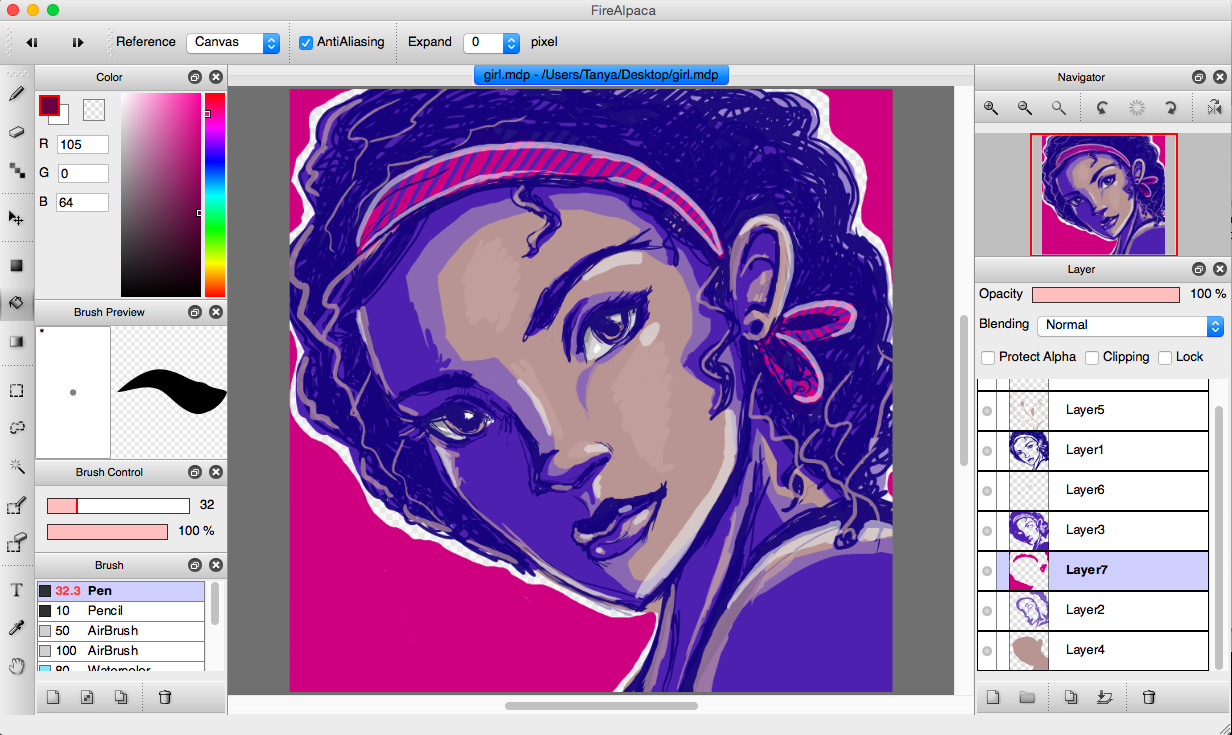Click the next step arrow in top toolbar
The height and width of the screenshot is (735, 1232).
point(77,42)
